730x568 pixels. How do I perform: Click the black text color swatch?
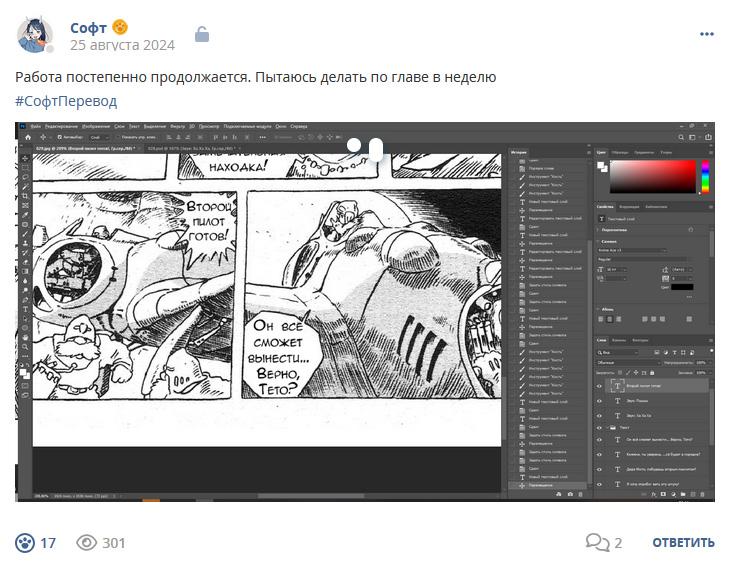682,287
